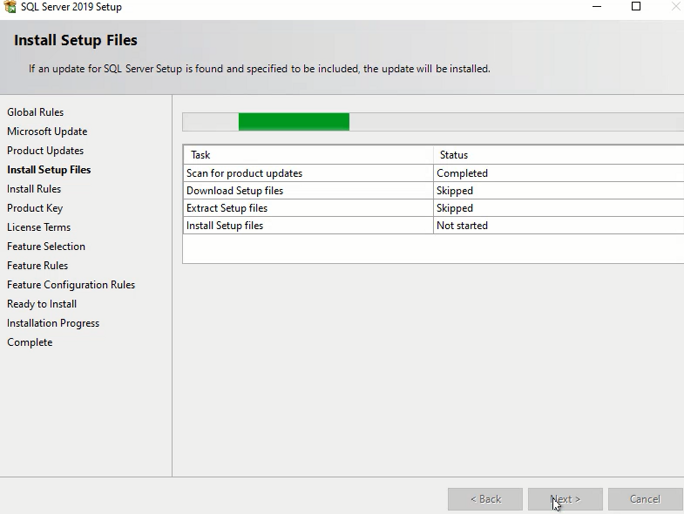Select License Terms step in sidebar
The height and width of the screenshot is (514, 684).
pyautogui.click(x=39, y=227)
